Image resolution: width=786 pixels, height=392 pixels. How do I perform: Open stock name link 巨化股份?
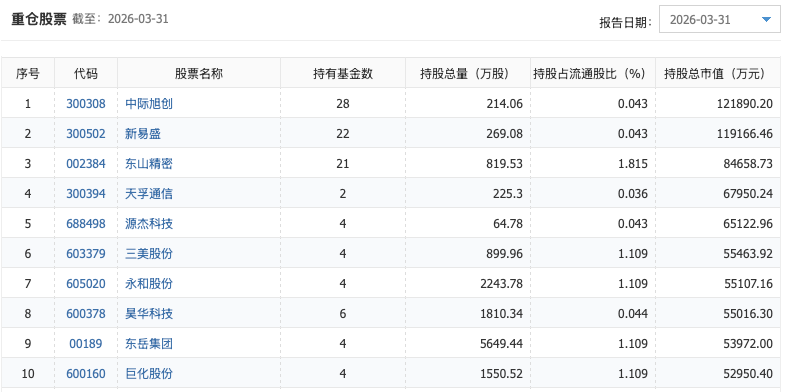pyautogui.click(x=149, y=374)
